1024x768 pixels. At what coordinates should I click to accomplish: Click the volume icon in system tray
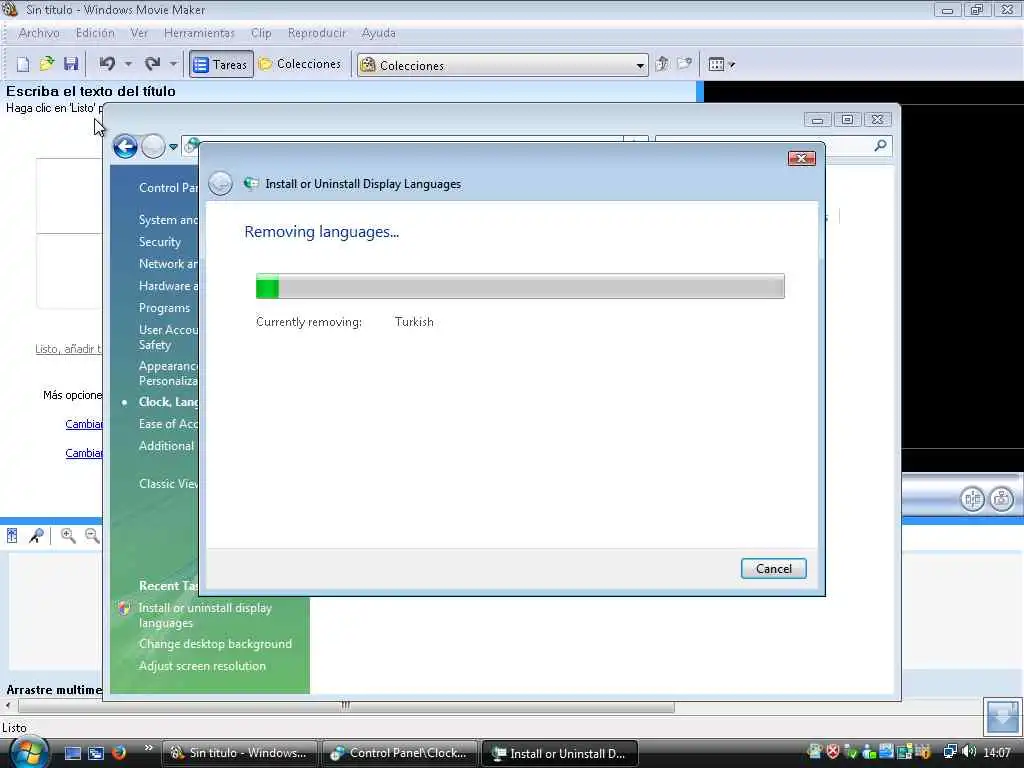(969, 752)
